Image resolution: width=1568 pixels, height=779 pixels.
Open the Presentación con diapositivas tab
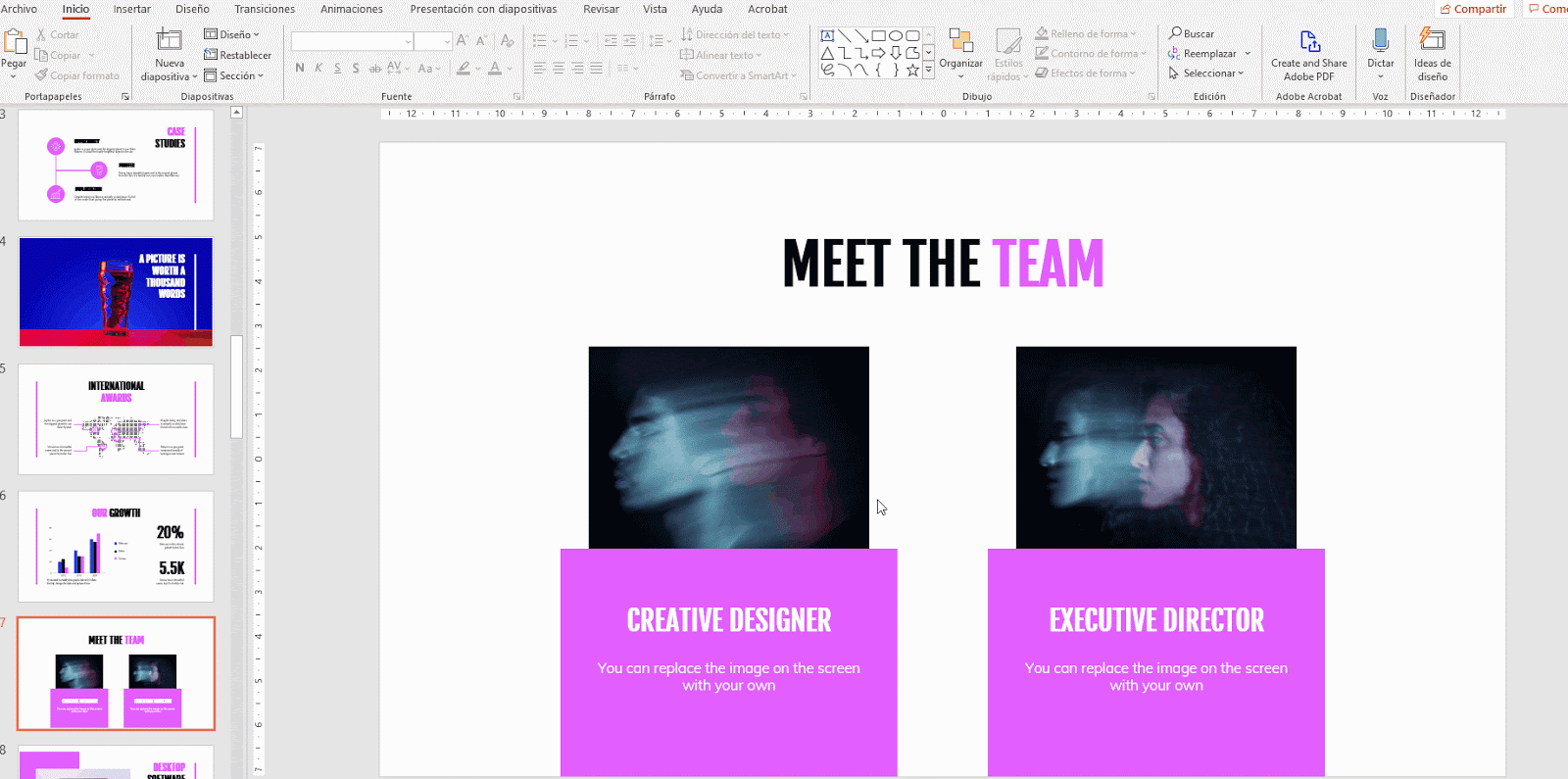coord(483,9)
